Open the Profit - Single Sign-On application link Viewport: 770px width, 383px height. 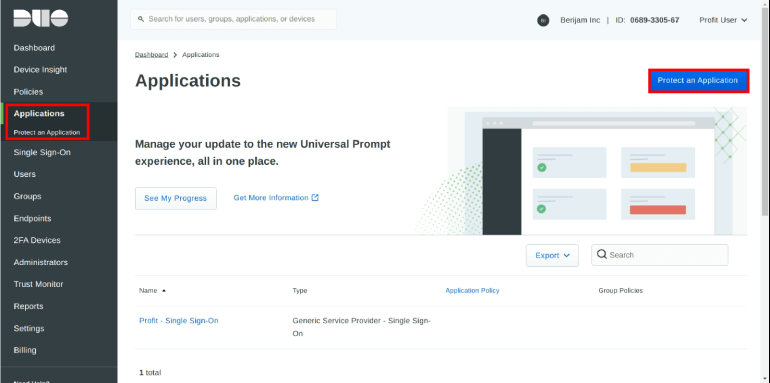(179, 321)
